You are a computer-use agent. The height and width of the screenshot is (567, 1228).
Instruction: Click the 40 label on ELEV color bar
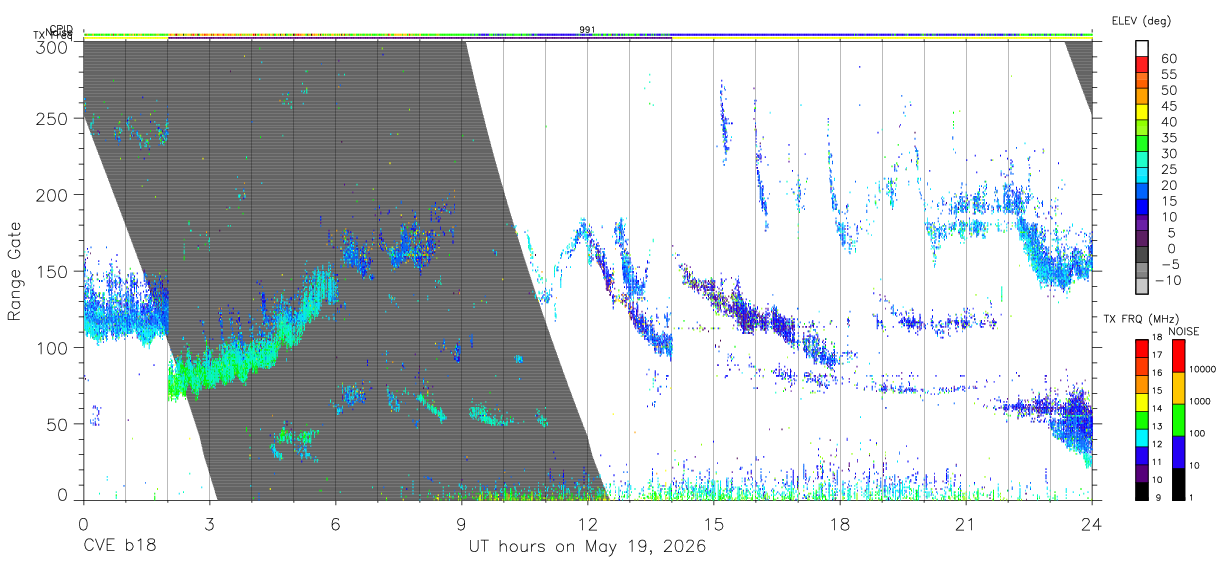click(x=1168, y=122)
